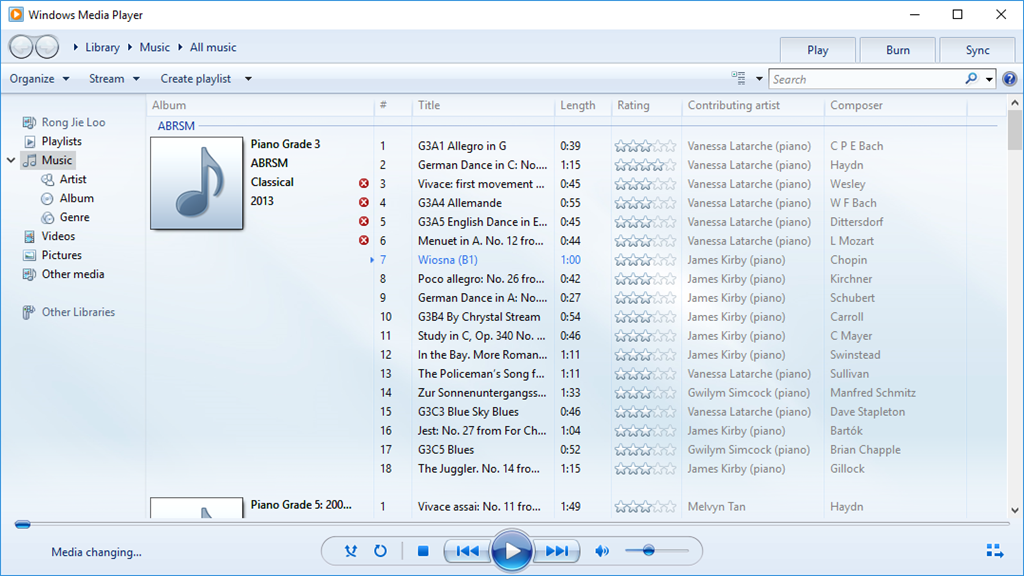Click the Playlists icon in sidebar

[29, 141]
